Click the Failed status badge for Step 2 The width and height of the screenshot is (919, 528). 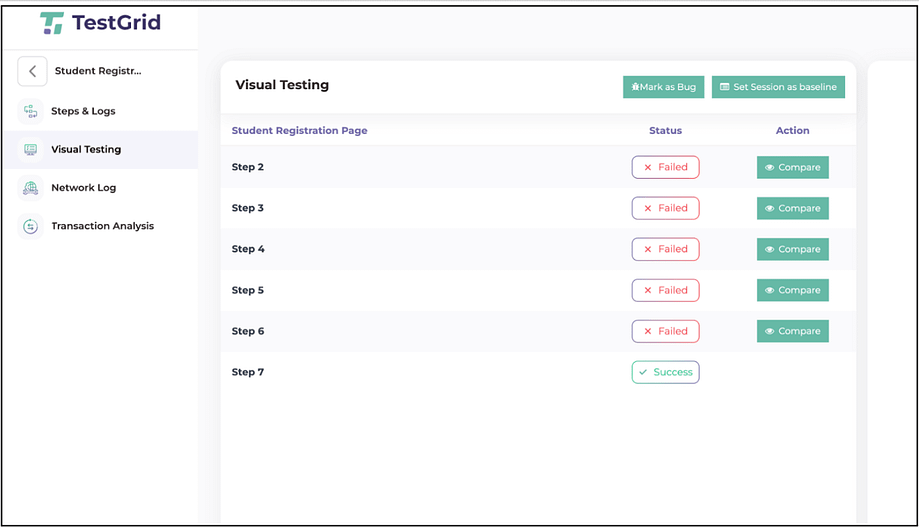pos(665,167)
